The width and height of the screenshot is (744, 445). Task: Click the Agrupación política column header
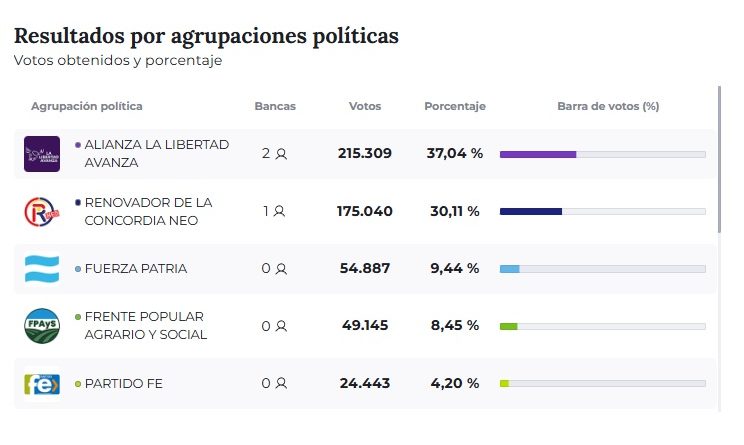(87, 106)
